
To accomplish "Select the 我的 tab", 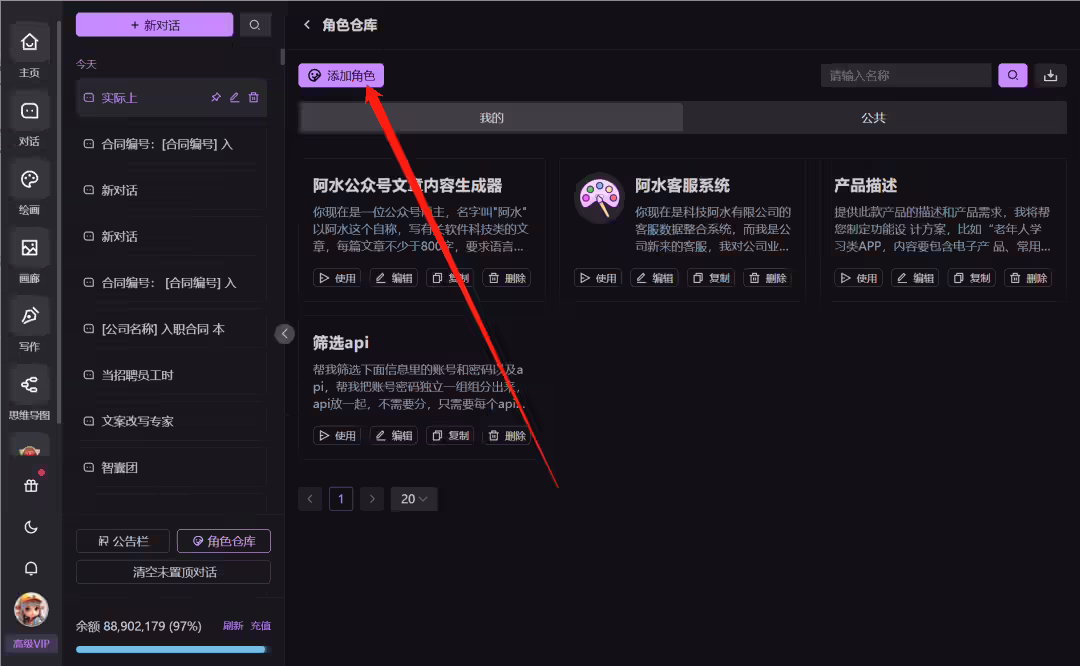I will click(x=492, y=118).
